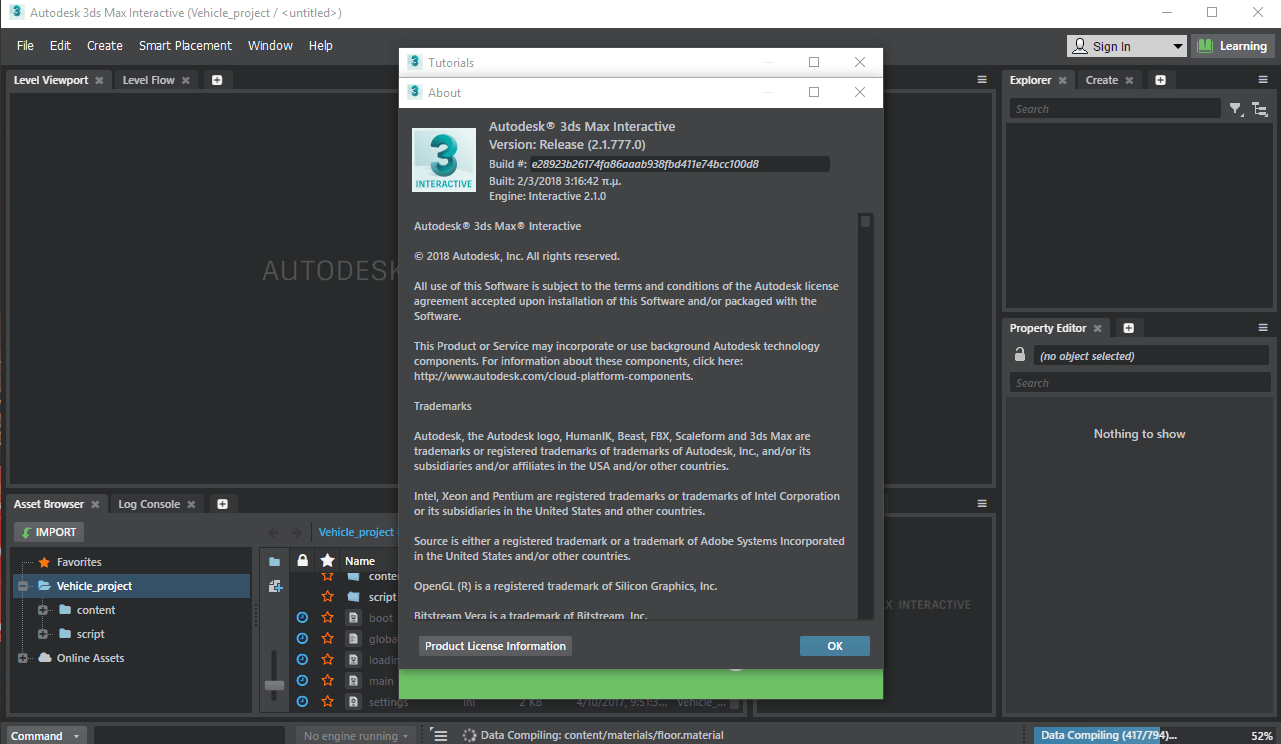Click the status bar log list icon
Screen dimensions: 1281x744
pyautogui.click(x=439, y=736)
